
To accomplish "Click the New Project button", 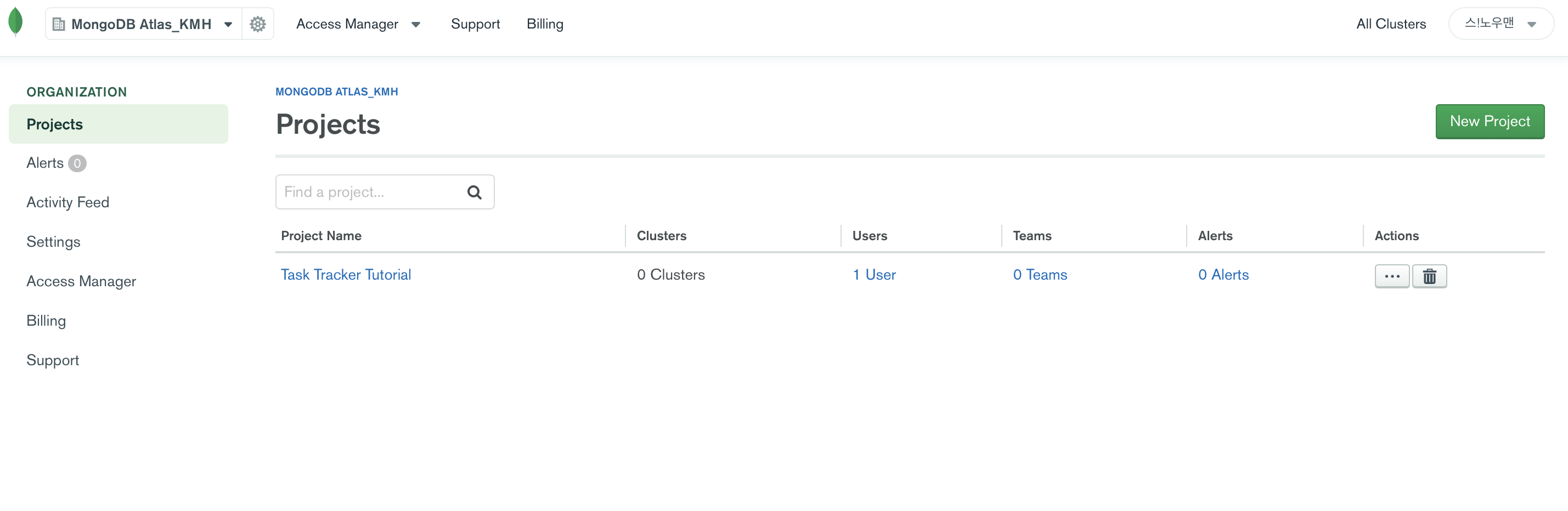I will (x=1490, y=122).
